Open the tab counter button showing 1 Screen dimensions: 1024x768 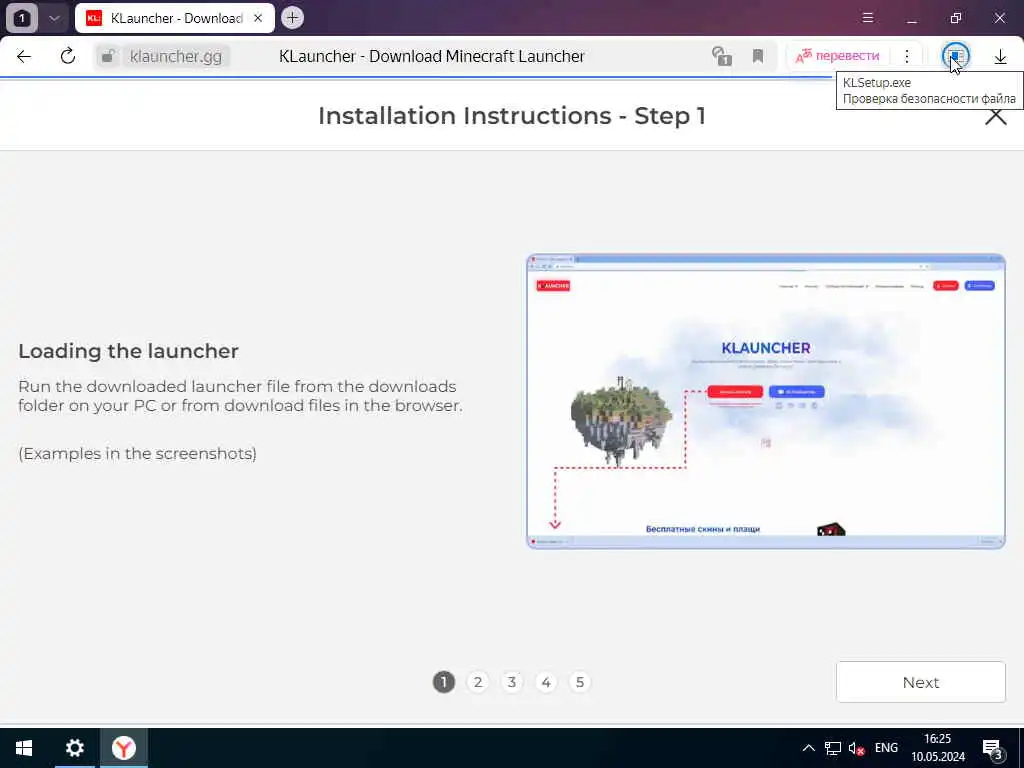pos(22,18)
